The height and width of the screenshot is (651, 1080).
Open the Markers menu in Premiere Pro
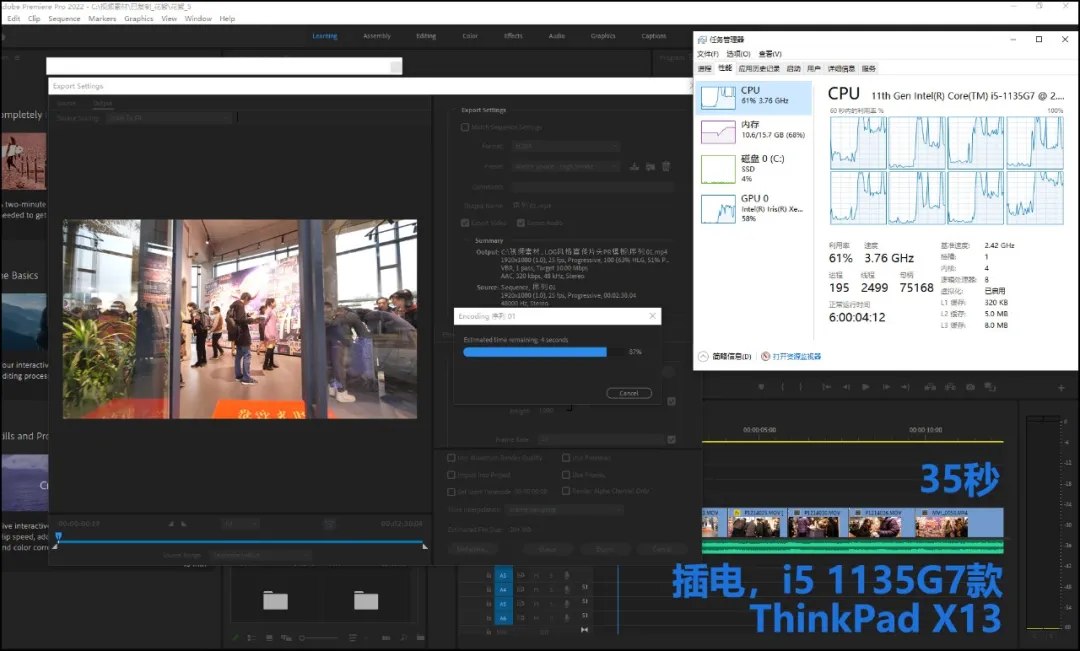click(x=102, y=19)
